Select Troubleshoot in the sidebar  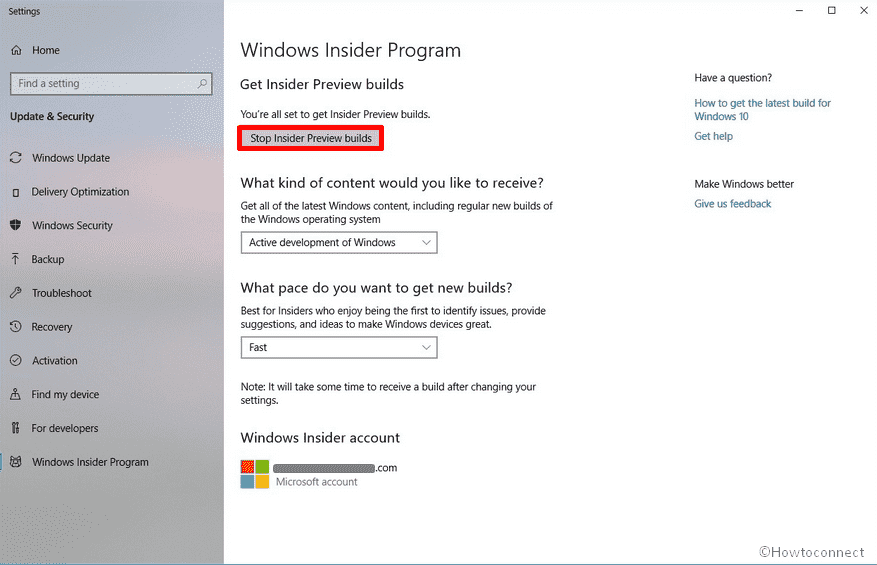112,293
